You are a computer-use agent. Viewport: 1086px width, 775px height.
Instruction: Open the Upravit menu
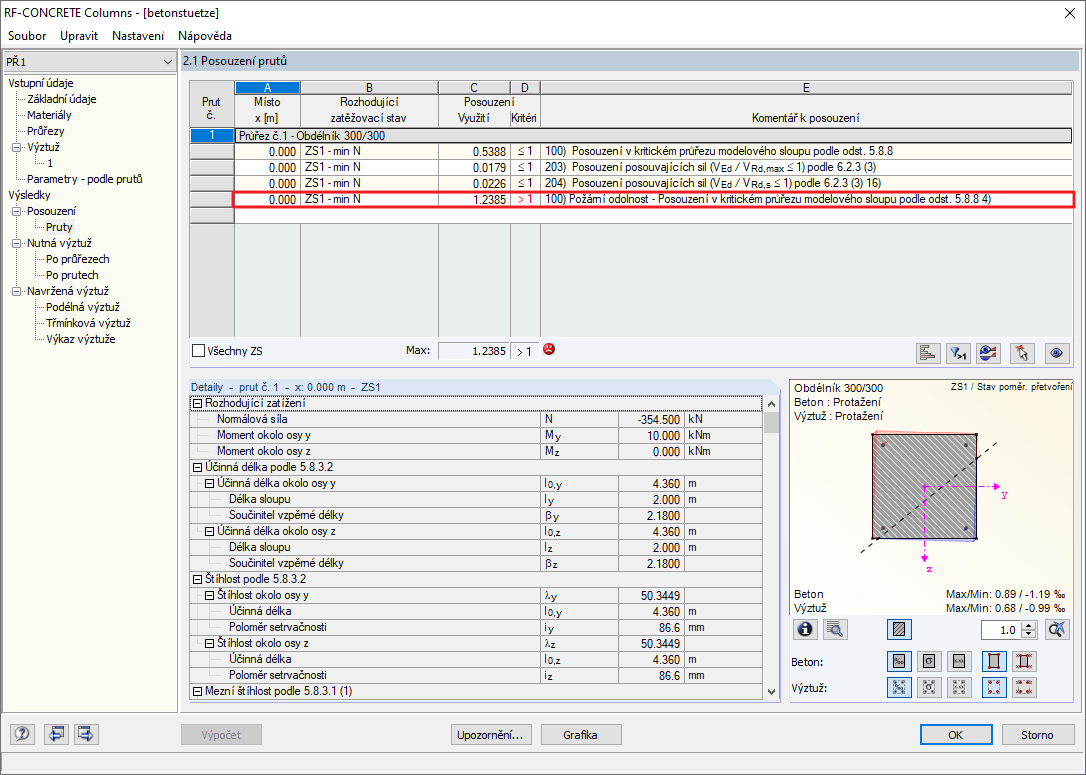pyautogui.click(x=79, y=35)
